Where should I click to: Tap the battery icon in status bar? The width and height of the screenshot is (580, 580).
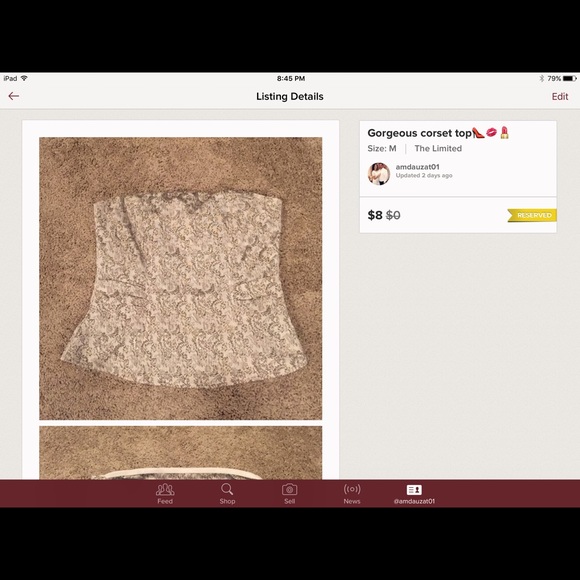click(570, 78)
